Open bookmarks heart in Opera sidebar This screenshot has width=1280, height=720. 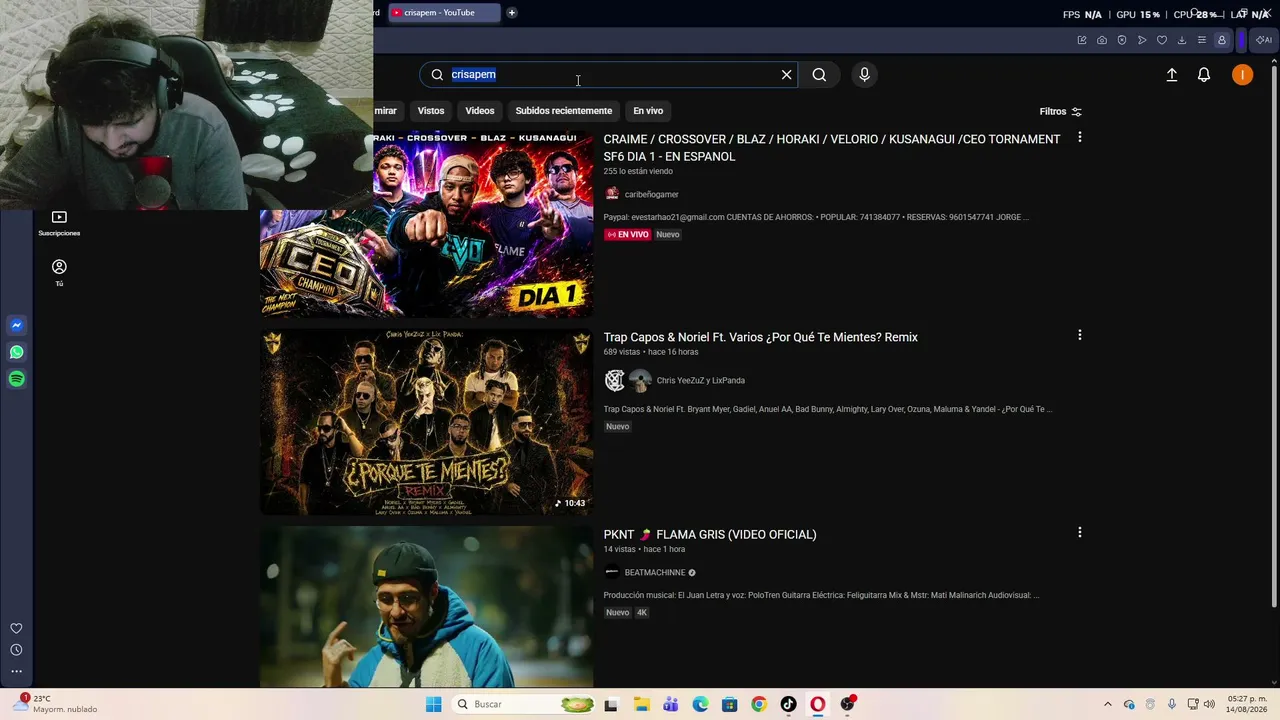click(x=16, y=628)
